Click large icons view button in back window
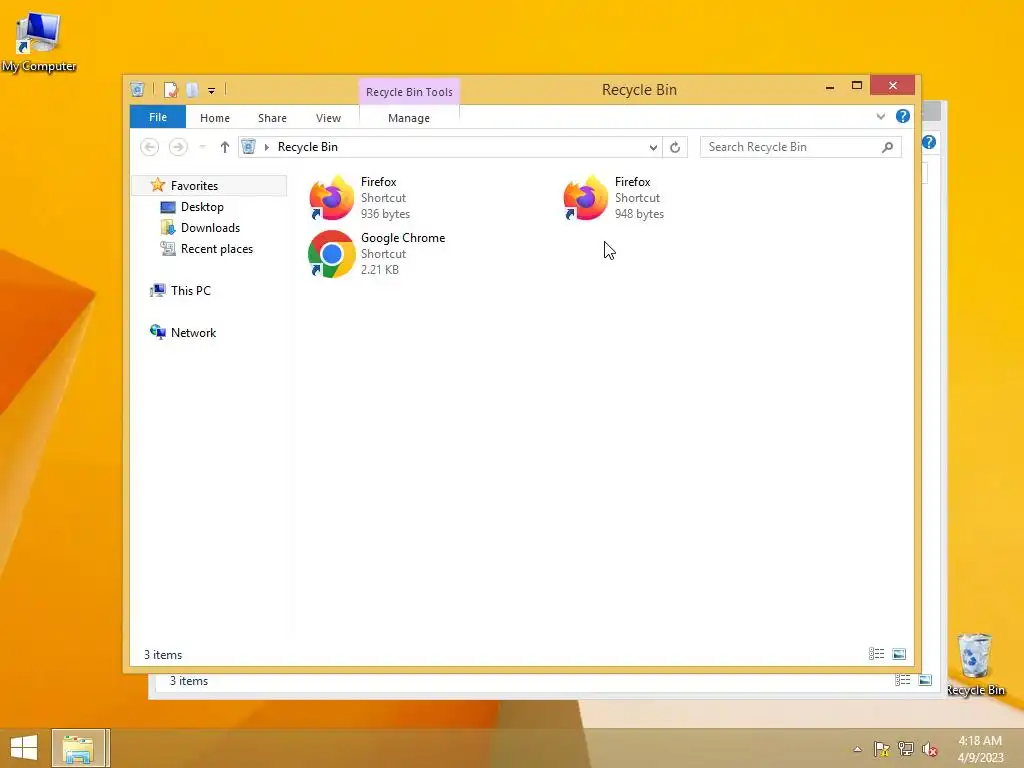This screenshot has height=768, width=1024. click(x=925, y=680)
